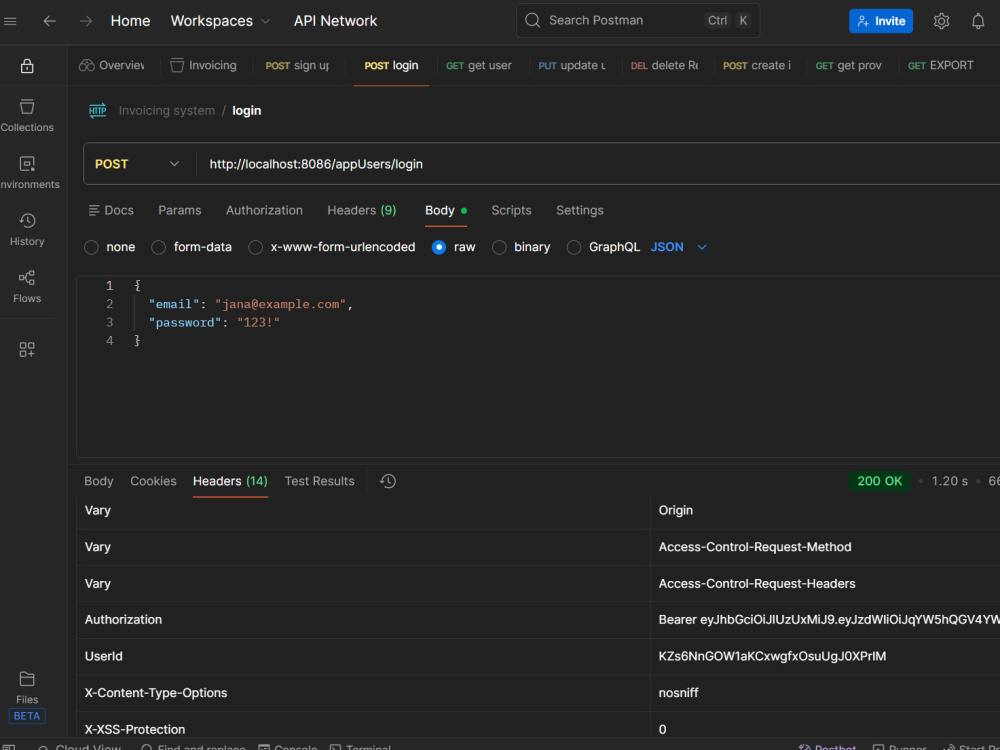Switch to the Invoicing collection tab
This screenshot has width=1000, height=750.
coord(203,65)
